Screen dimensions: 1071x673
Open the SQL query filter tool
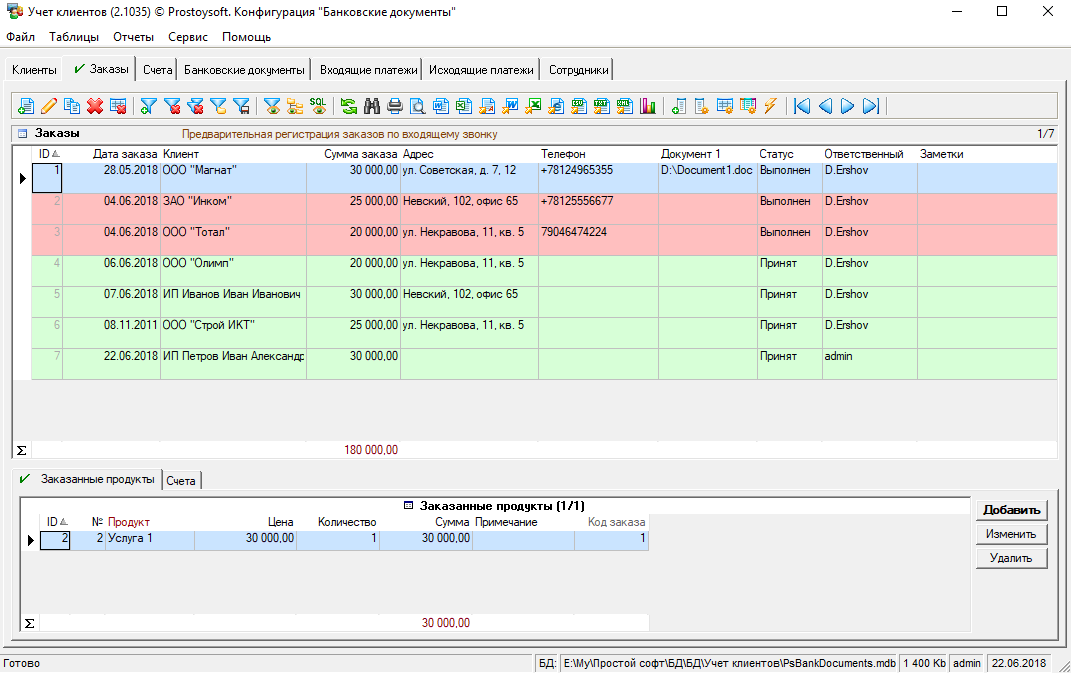[318, 105]
